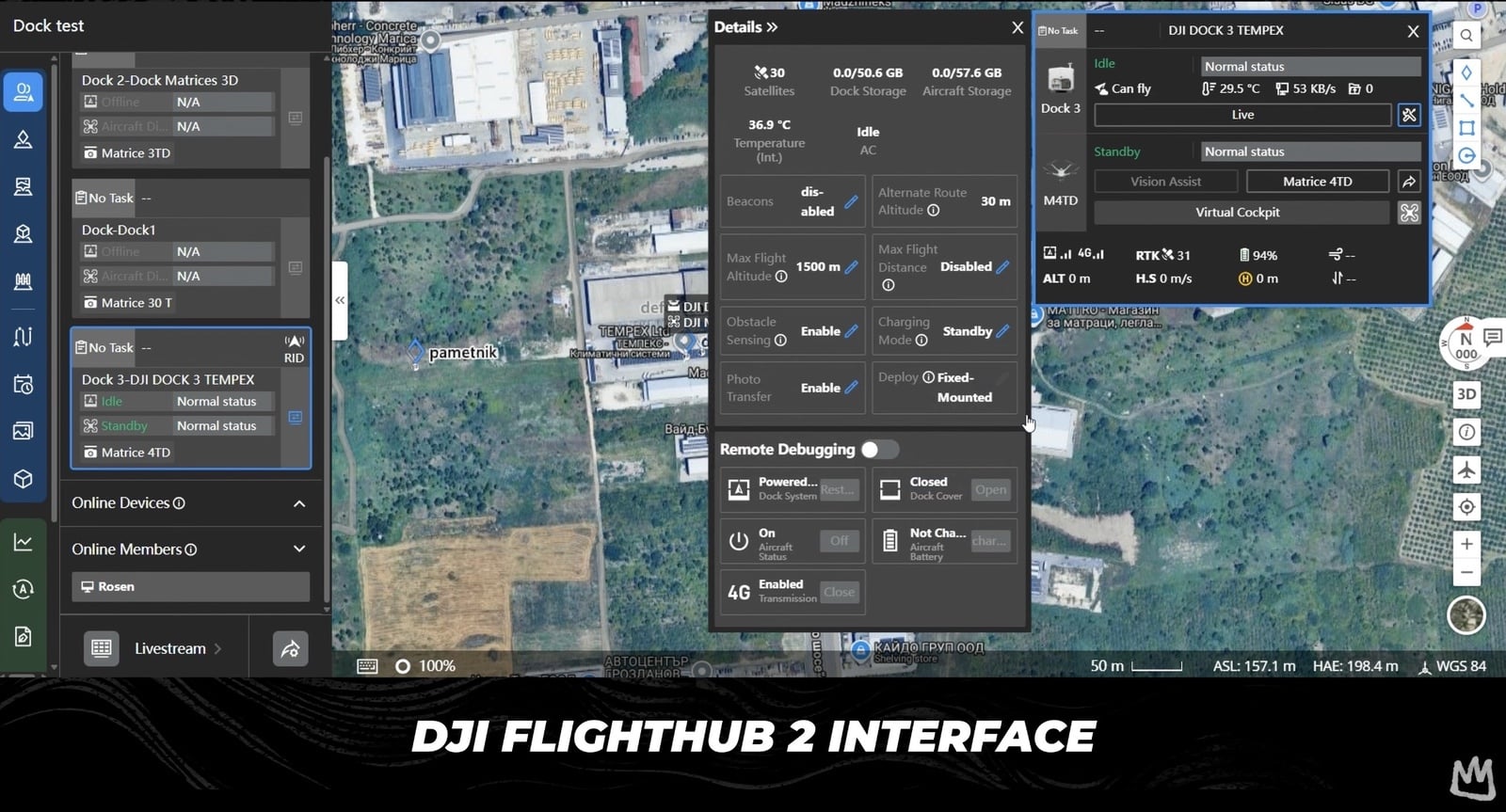Click the Vision Assist button
This screenshot has width=1506, height=812.
pyautogui.click(x=1165, y=182)
